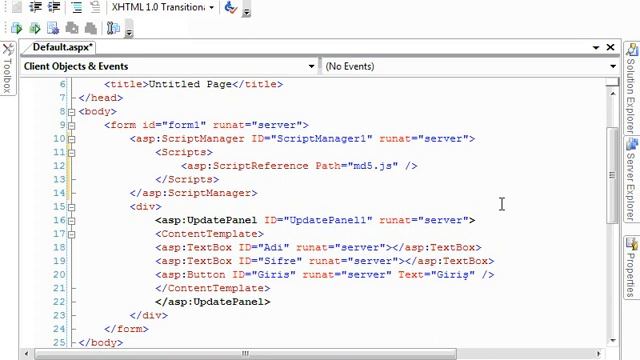Click vertical scrollbar up arrow
Viewport: 640px width, 360px height.
point(613,93)
